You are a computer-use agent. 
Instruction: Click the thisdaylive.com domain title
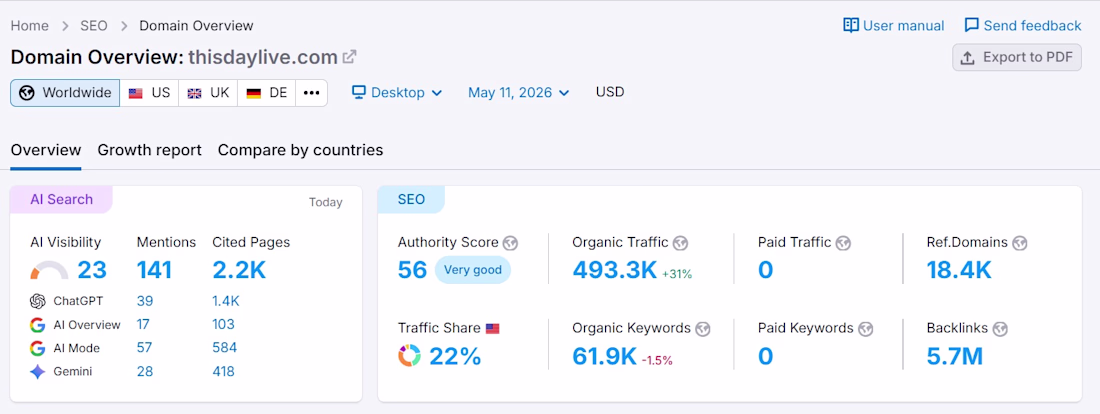[x=262, y=58]
